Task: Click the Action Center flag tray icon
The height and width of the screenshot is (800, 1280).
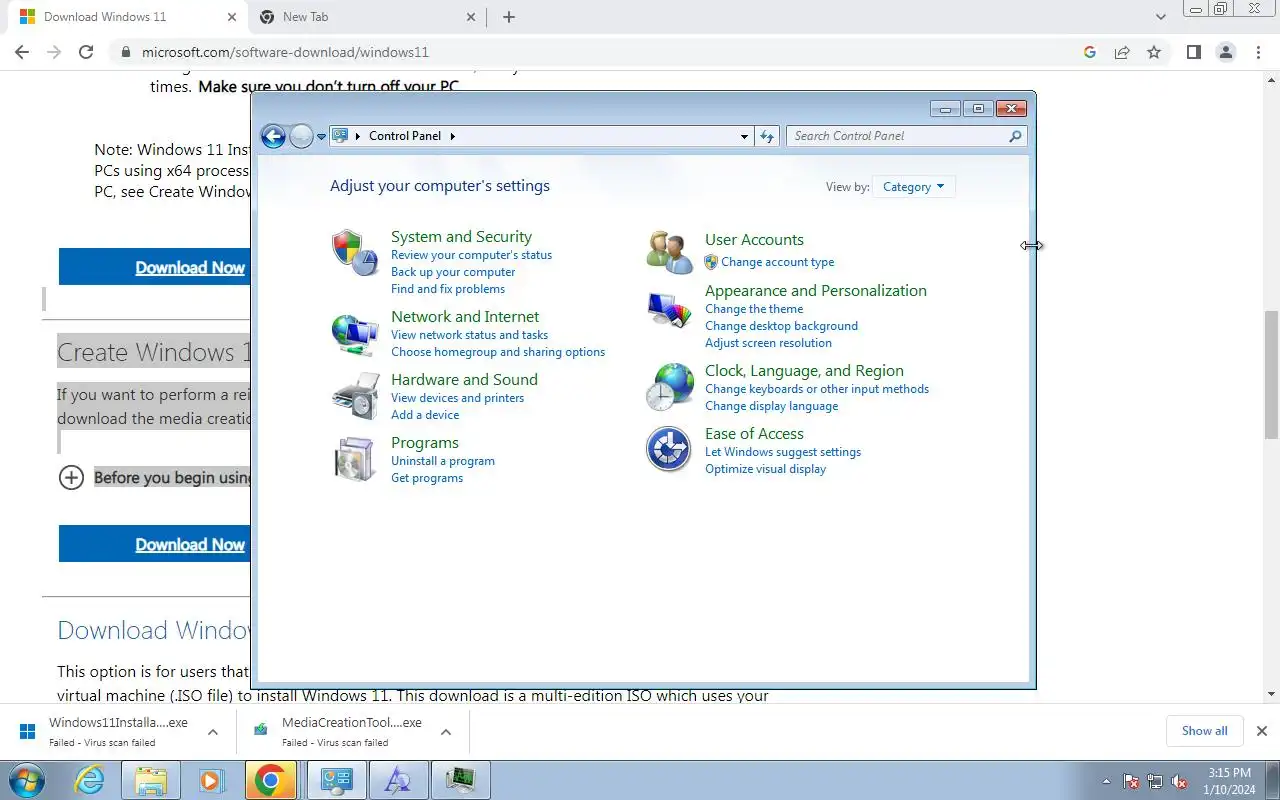Action: point(1131,782)
